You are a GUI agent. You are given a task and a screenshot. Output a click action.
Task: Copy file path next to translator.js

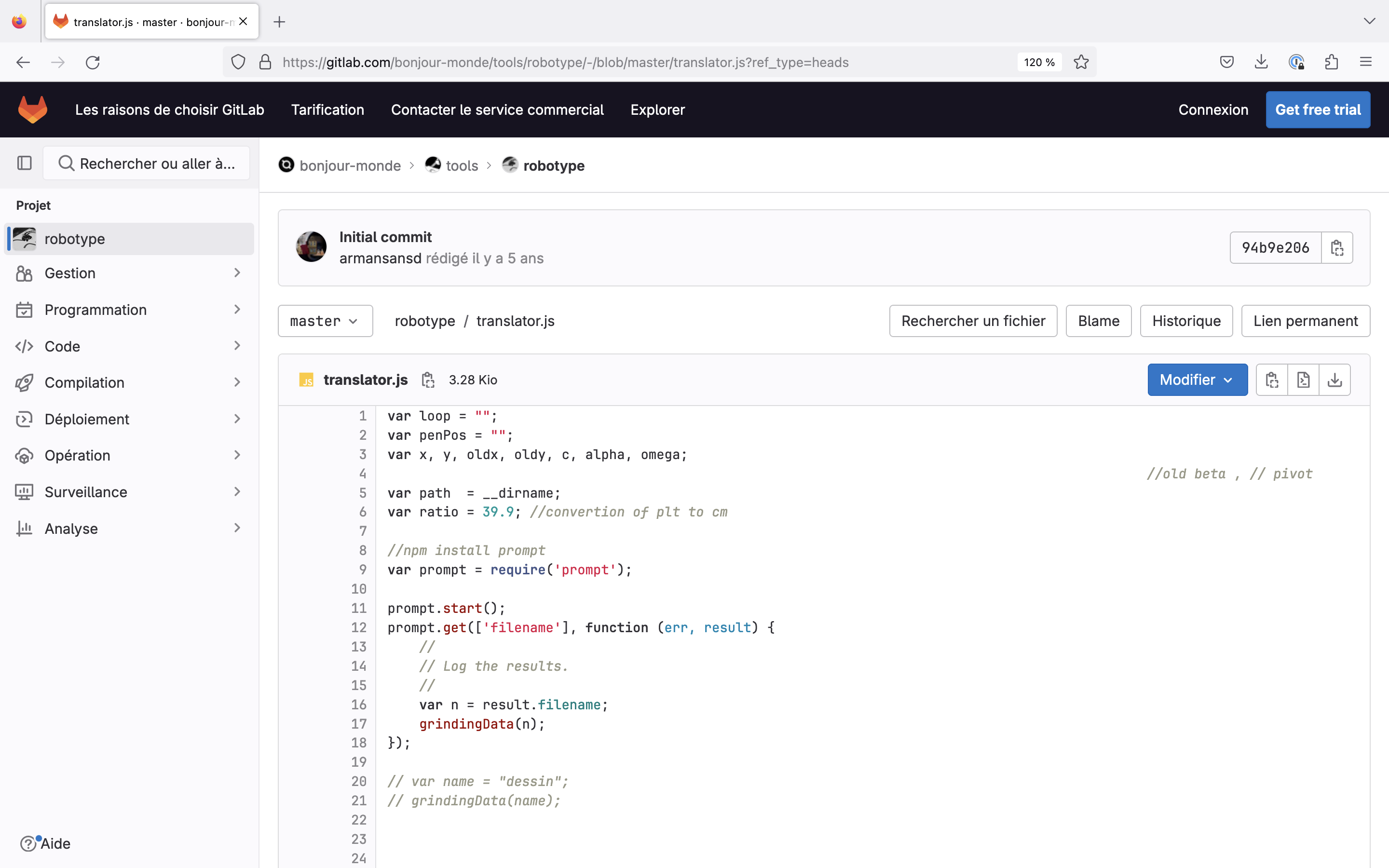[428, 380]
